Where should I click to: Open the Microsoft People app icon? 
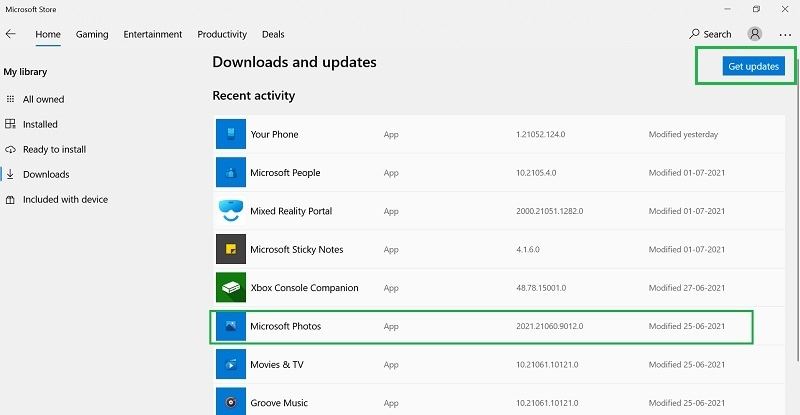pos(231,172)
